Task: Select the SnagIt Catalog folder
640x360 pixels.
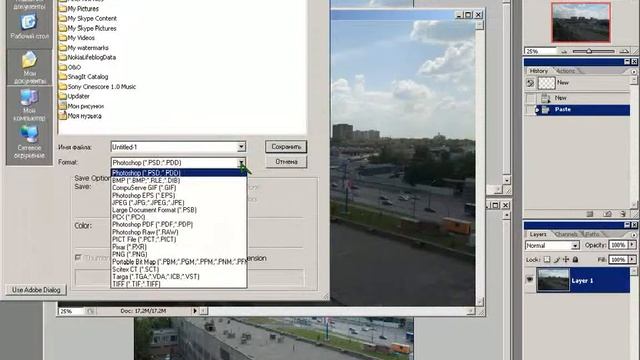Action: click(83, 76)
